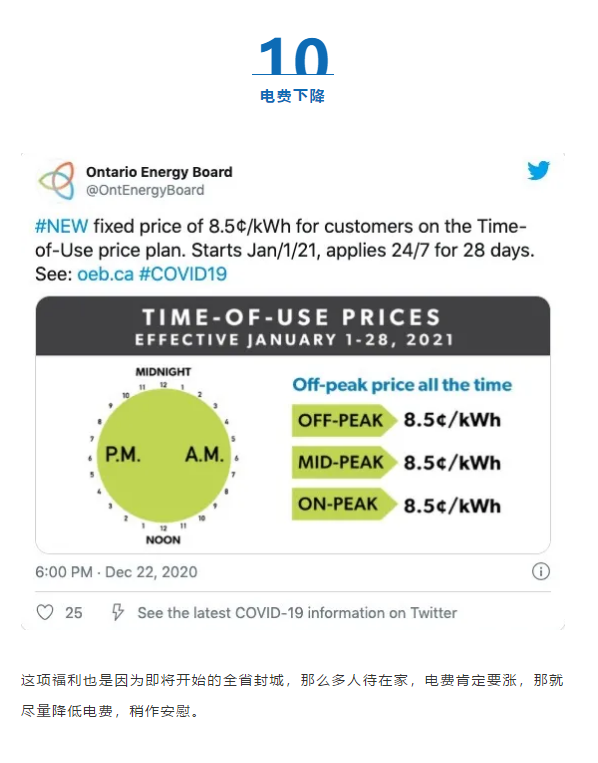Viewport: 598px width, 763px height.
Task: Click the 25 likes count
Action: pyautogui.click(x=73, y=613)
